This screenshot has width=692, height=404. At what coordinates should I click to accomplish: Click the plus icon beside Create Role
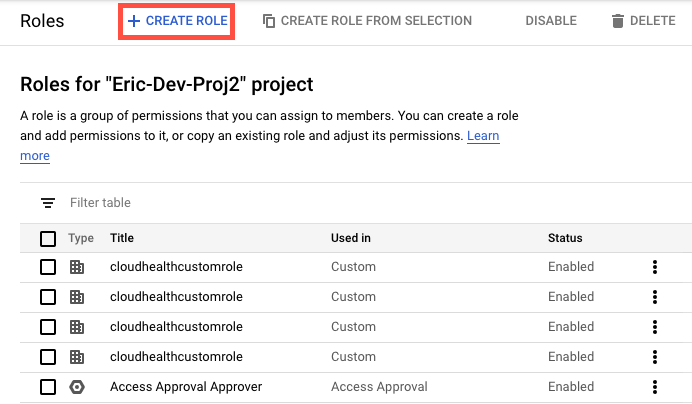[133, 20]
